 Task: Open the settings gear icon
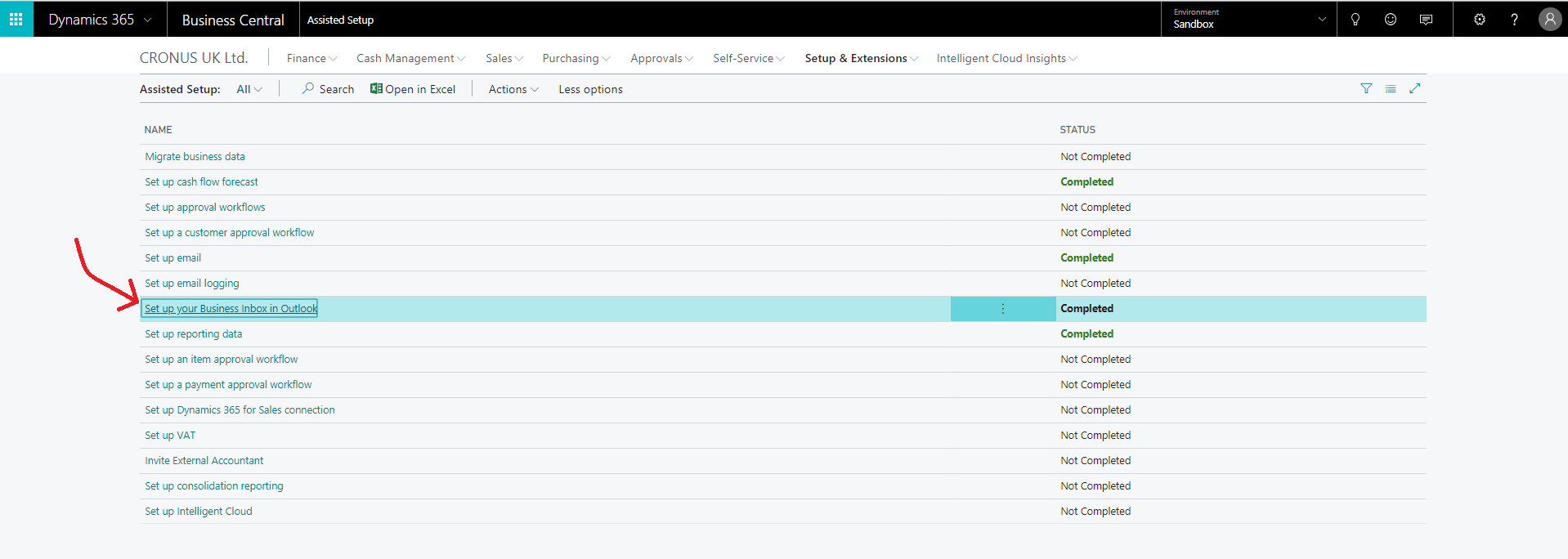1479,20
